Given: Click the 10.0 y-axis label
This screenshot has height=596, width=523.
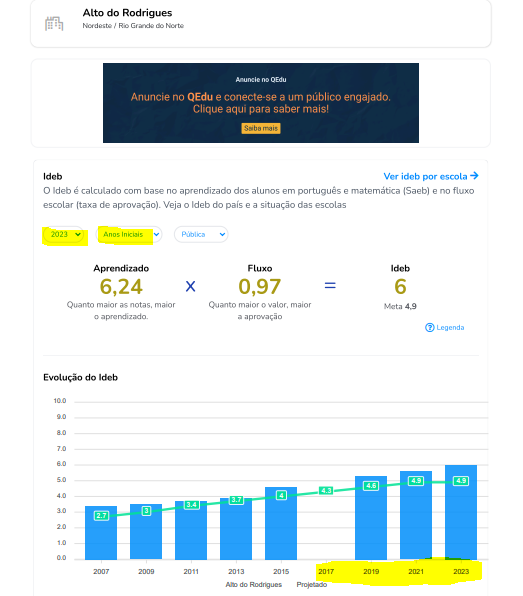Looking at the screenshot, I should pyautogui.click(x=60, y=401).
